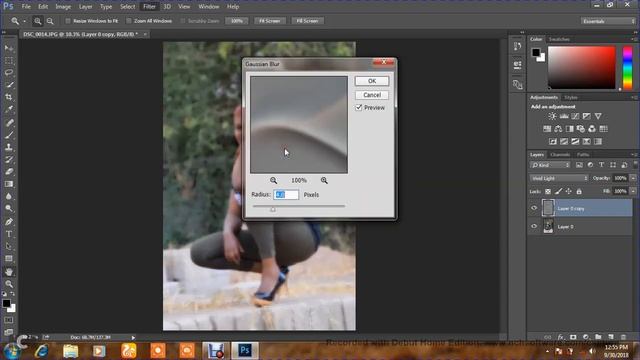Select the Gradient tool
Viewport: 640px width, 360px height.
(x=9, y=184)
